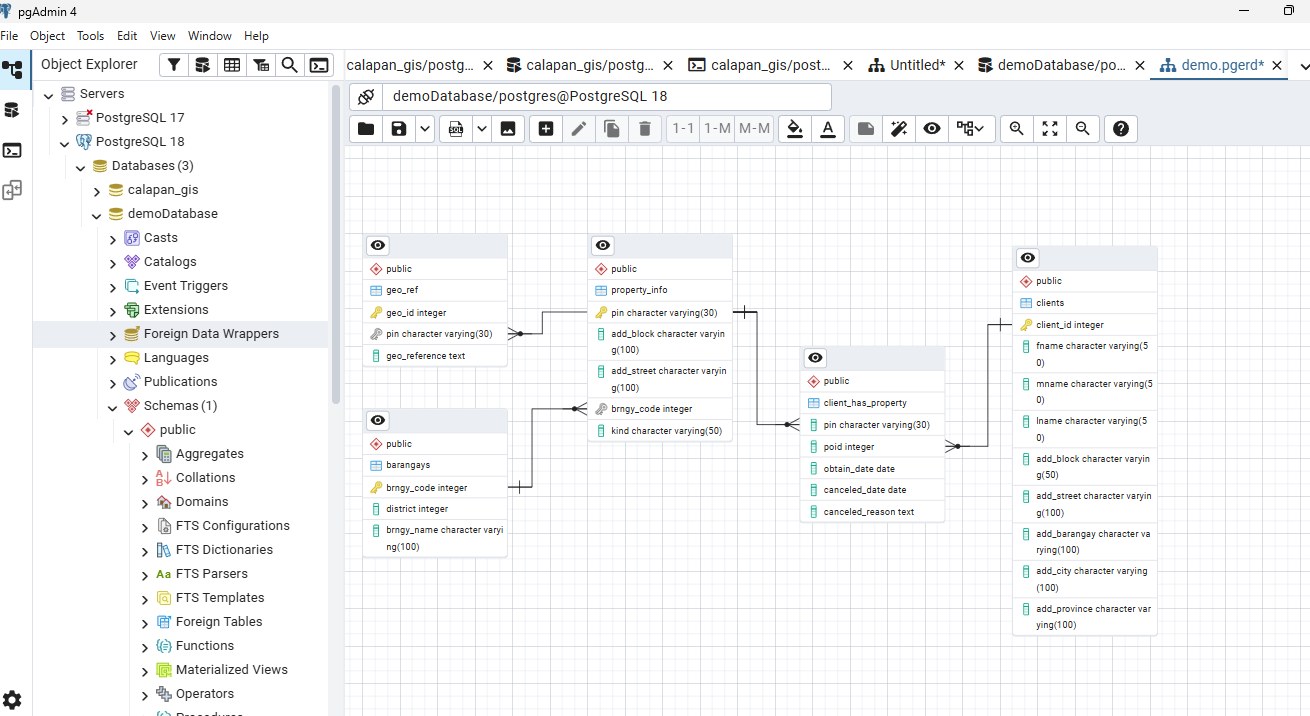This screenshot has height=716, width=1310.
Task: Toggle eye icon on geo_ref table
Action: coord(378,246)
